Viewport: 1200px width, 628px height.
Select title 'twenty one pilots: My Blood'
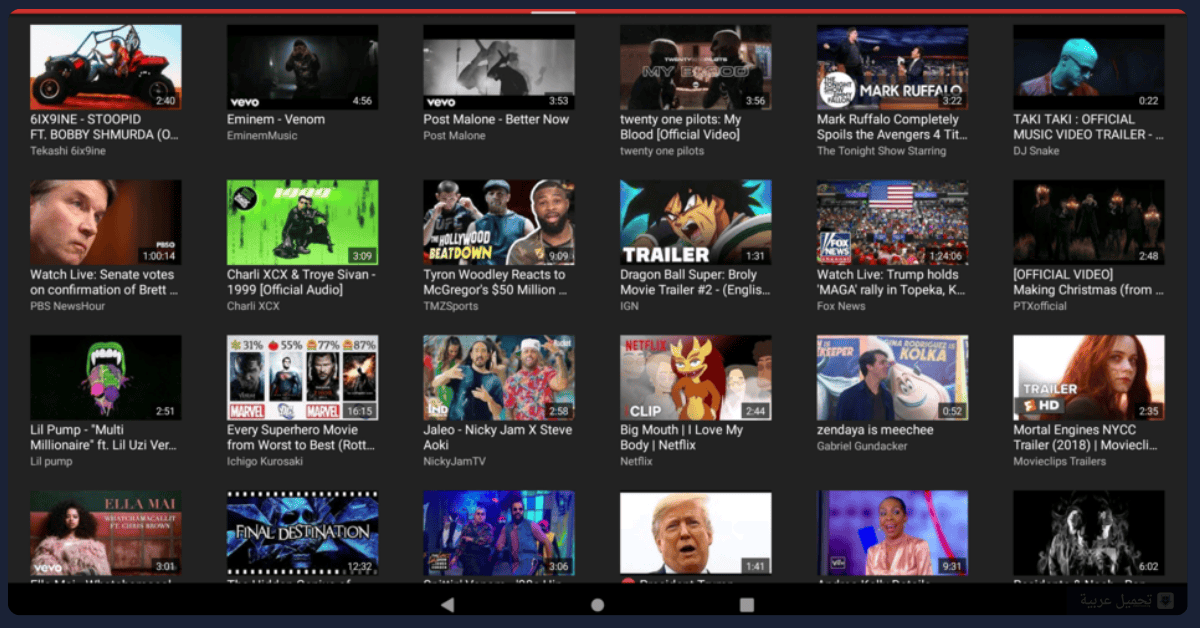point(681,127)
